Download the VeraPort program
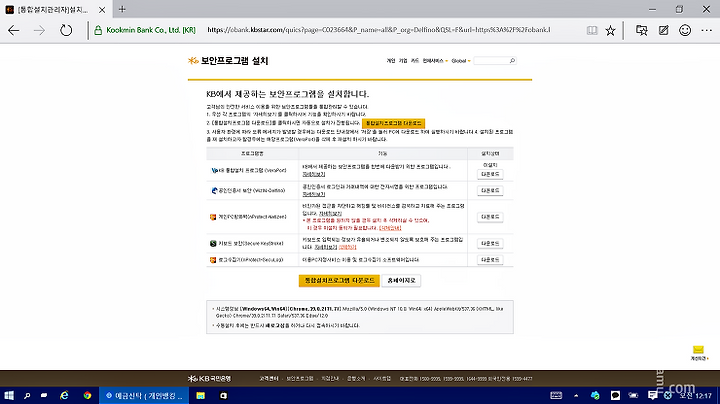This screenshot has height=404, width=720. click(x=490, y=174)
